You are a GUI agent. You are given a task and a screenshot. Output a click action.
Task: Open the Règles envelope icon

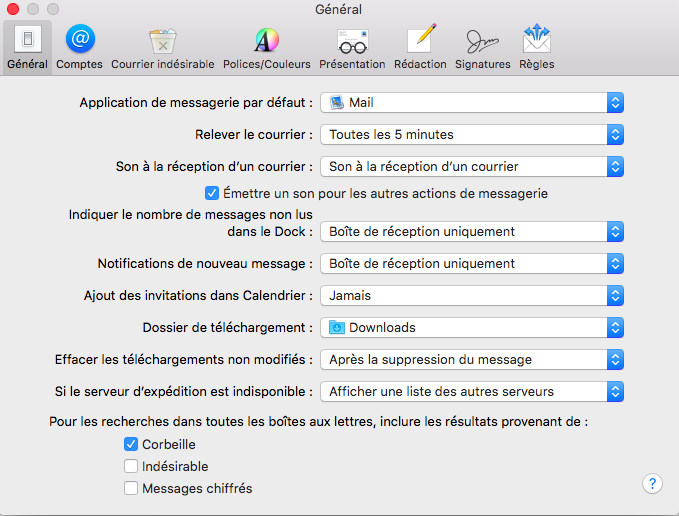tap(537, 41)
